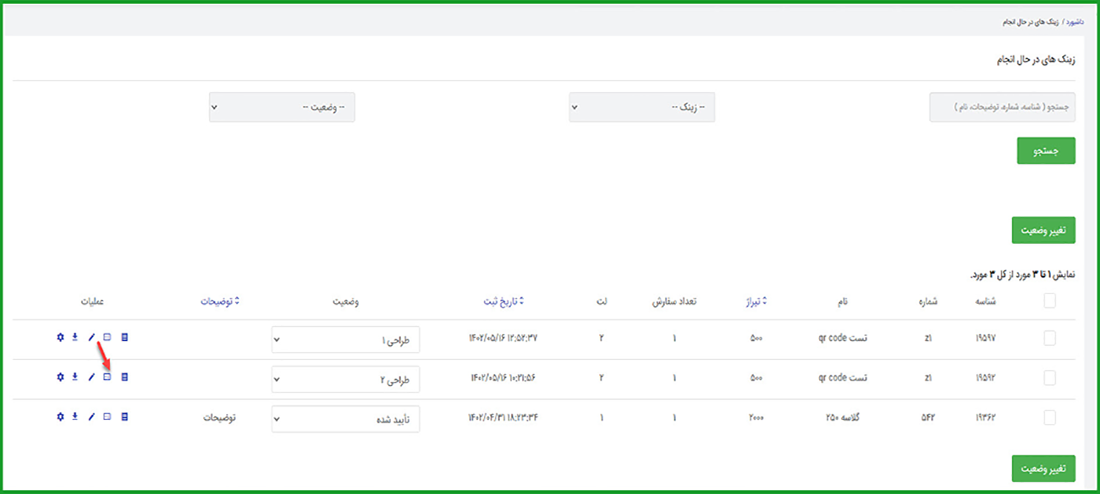This screenshot has height=494, width=1100.
Task: Open gear settings for row 19597
Action: (60, 338)
